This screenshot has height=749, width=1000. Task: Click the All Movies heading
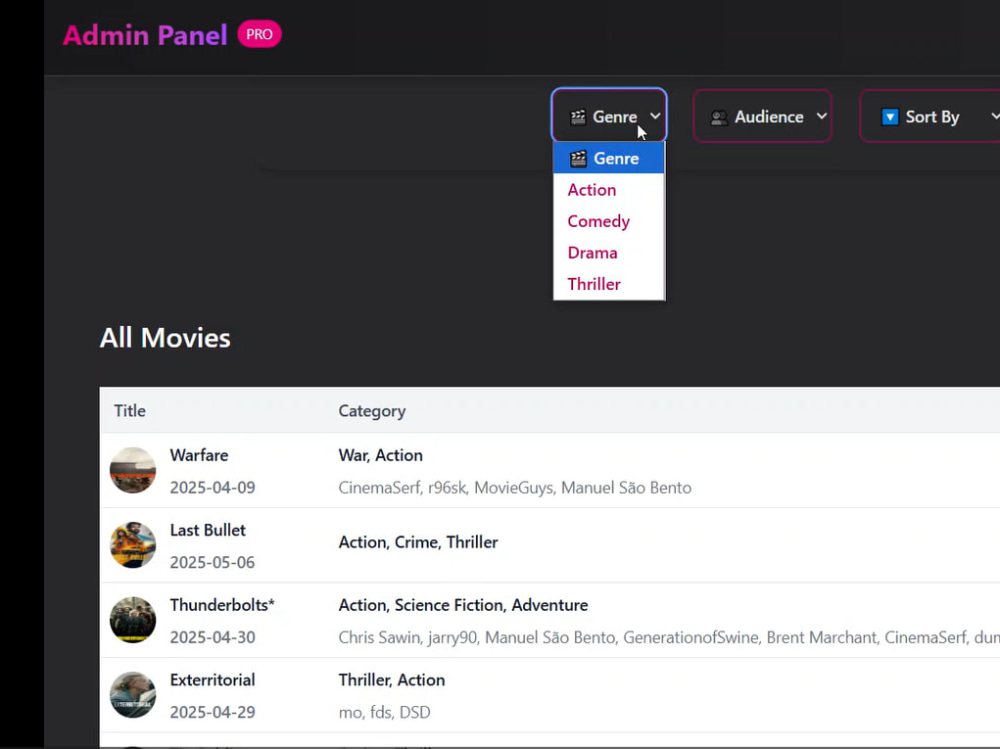pos(165,337)
